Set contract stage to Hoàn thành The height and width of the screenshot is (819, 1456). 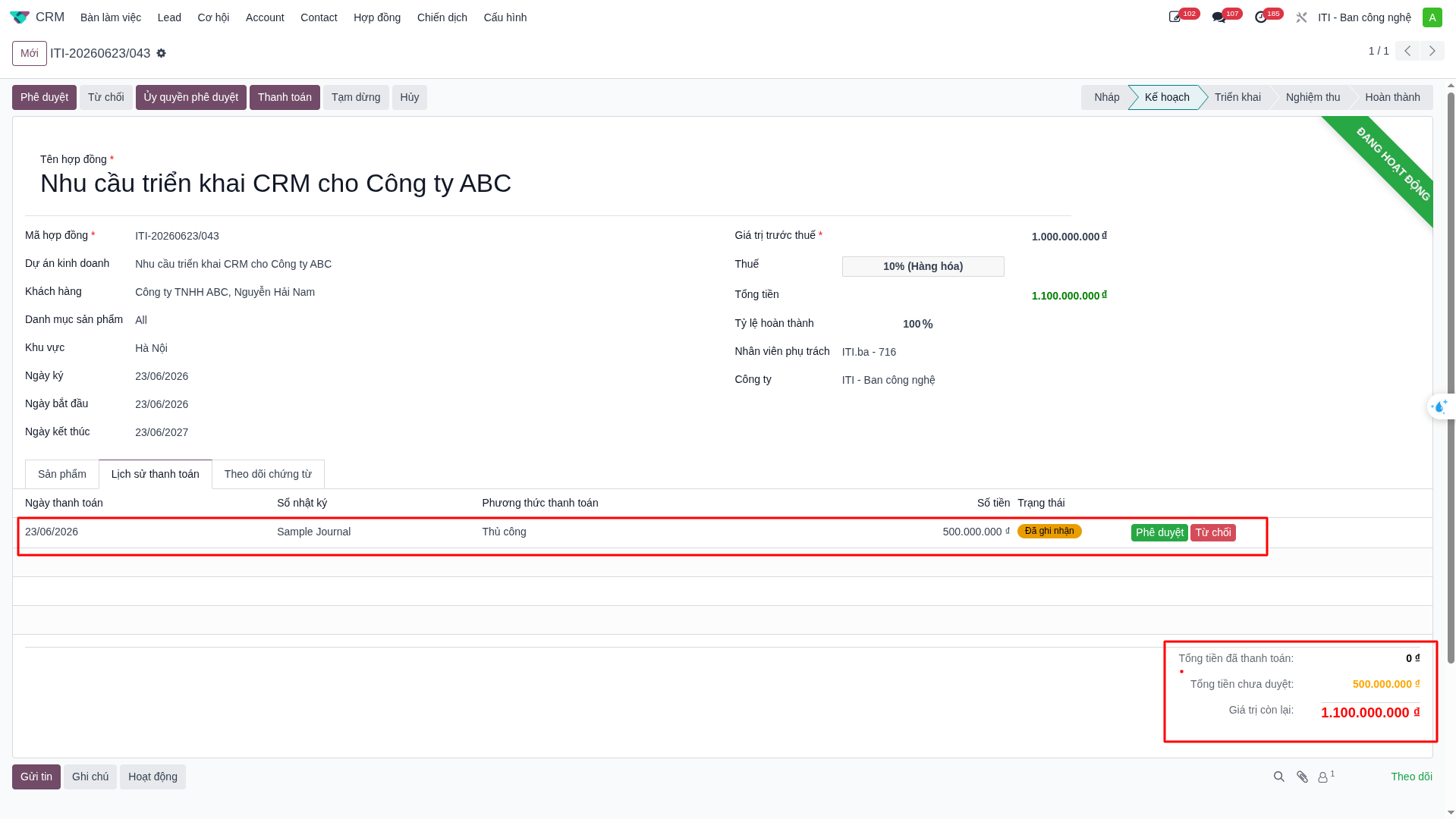[1392, 97]
